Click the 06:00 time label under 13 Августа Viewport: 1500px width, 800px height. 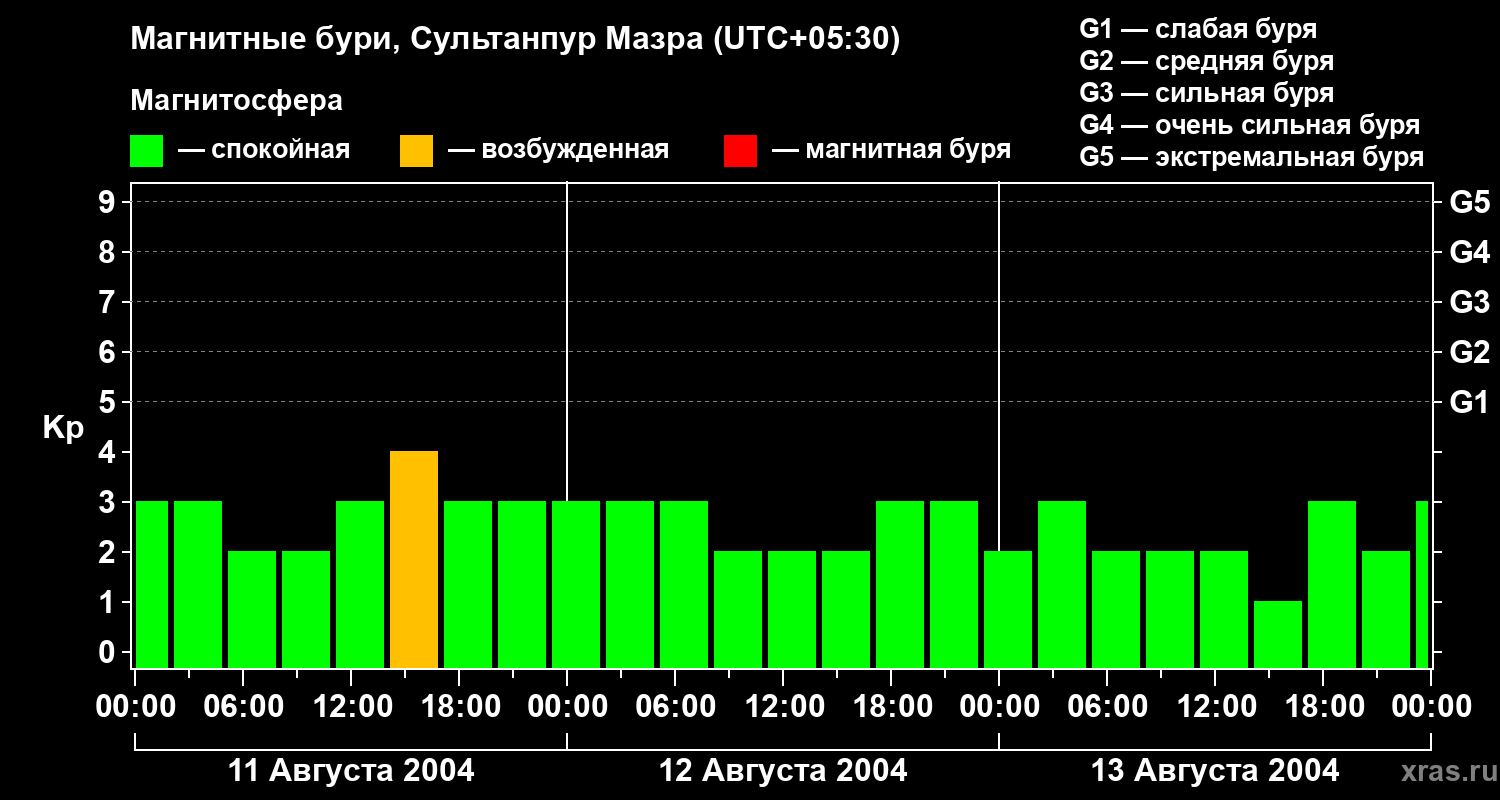click(1108, 707)
